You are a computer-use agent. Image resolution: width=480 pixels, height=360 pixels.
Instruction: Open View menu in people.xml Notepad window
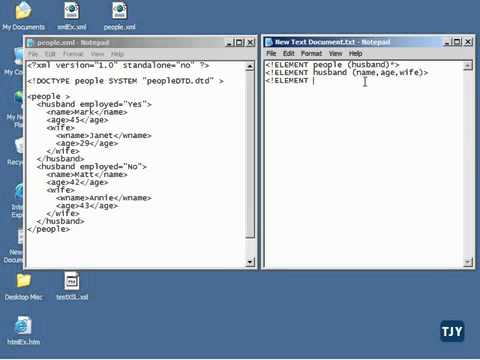coord(97,54)
